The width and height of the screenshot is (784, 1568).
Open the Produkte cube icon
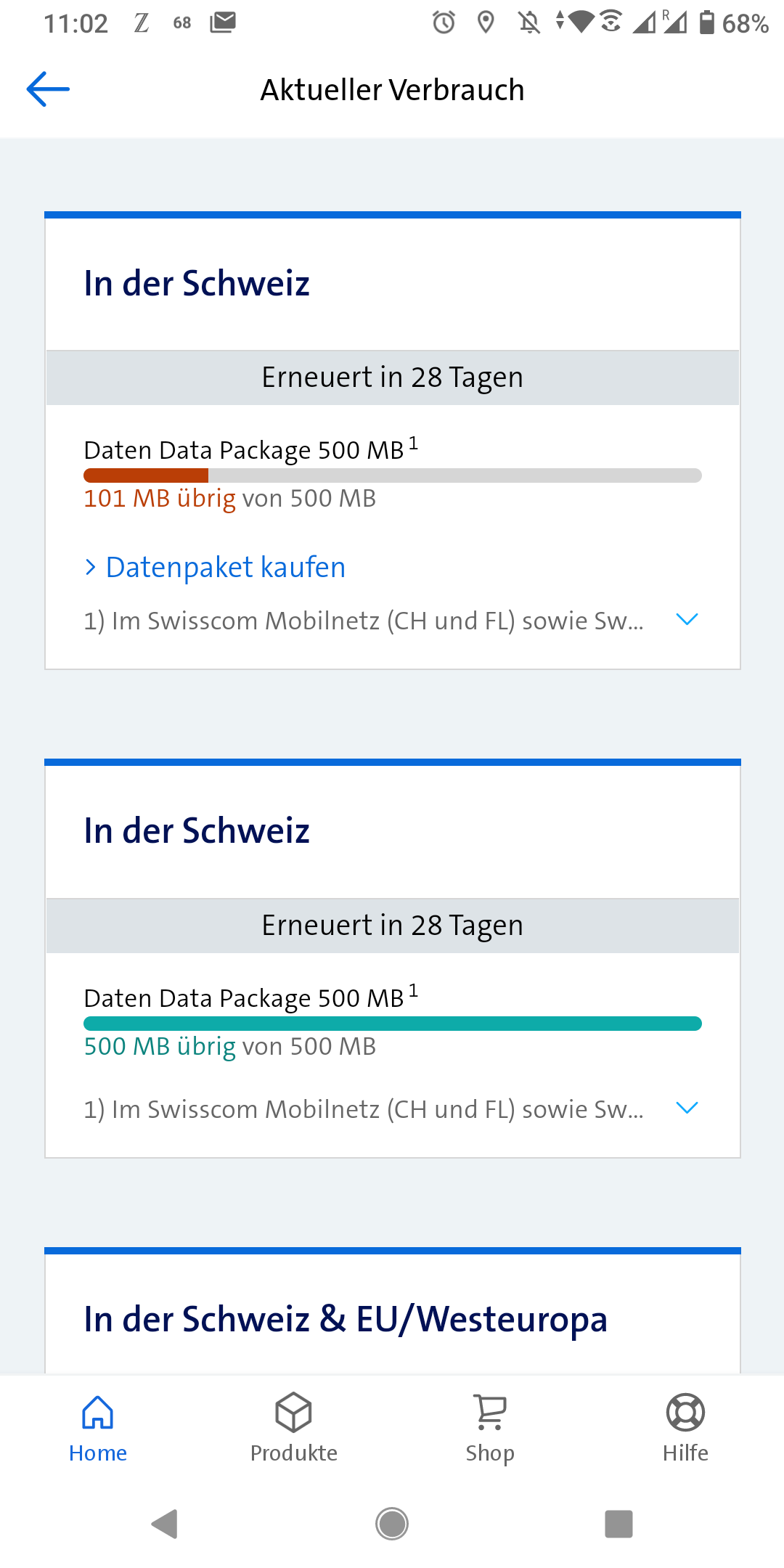pos(293,1413)
